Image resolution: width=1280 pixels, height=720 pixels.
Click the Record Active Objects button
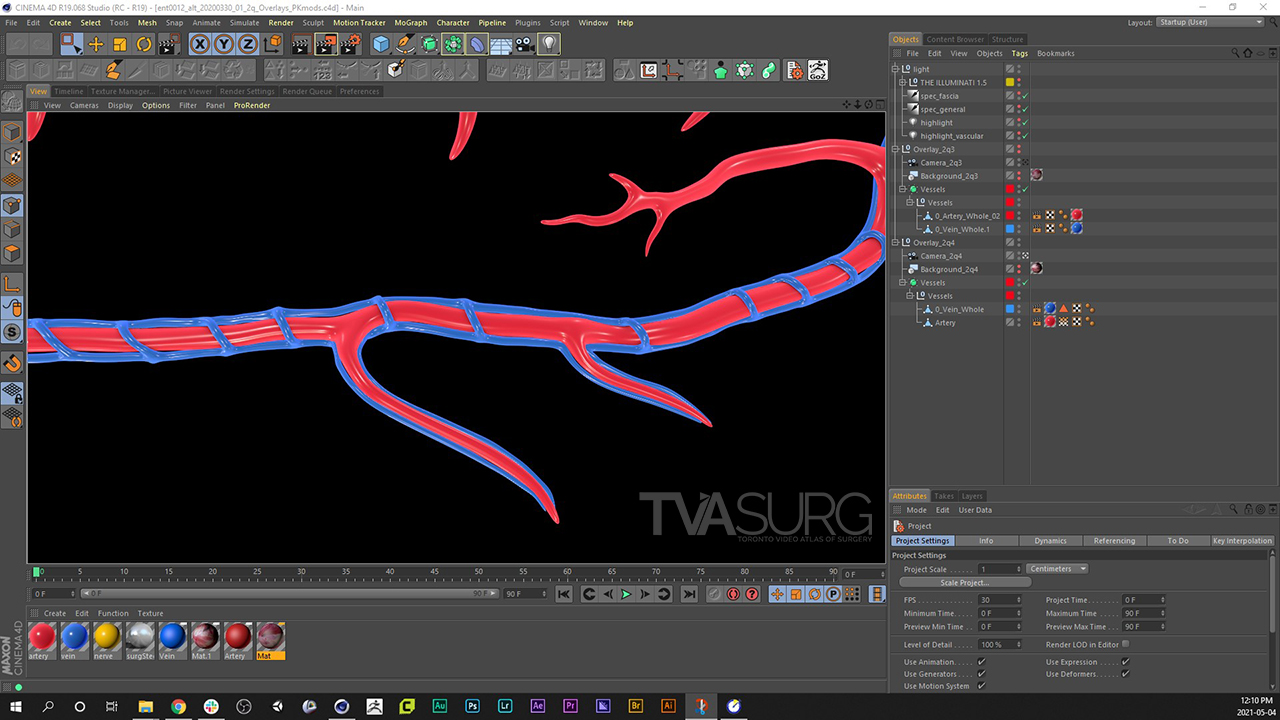coord(715,594)
